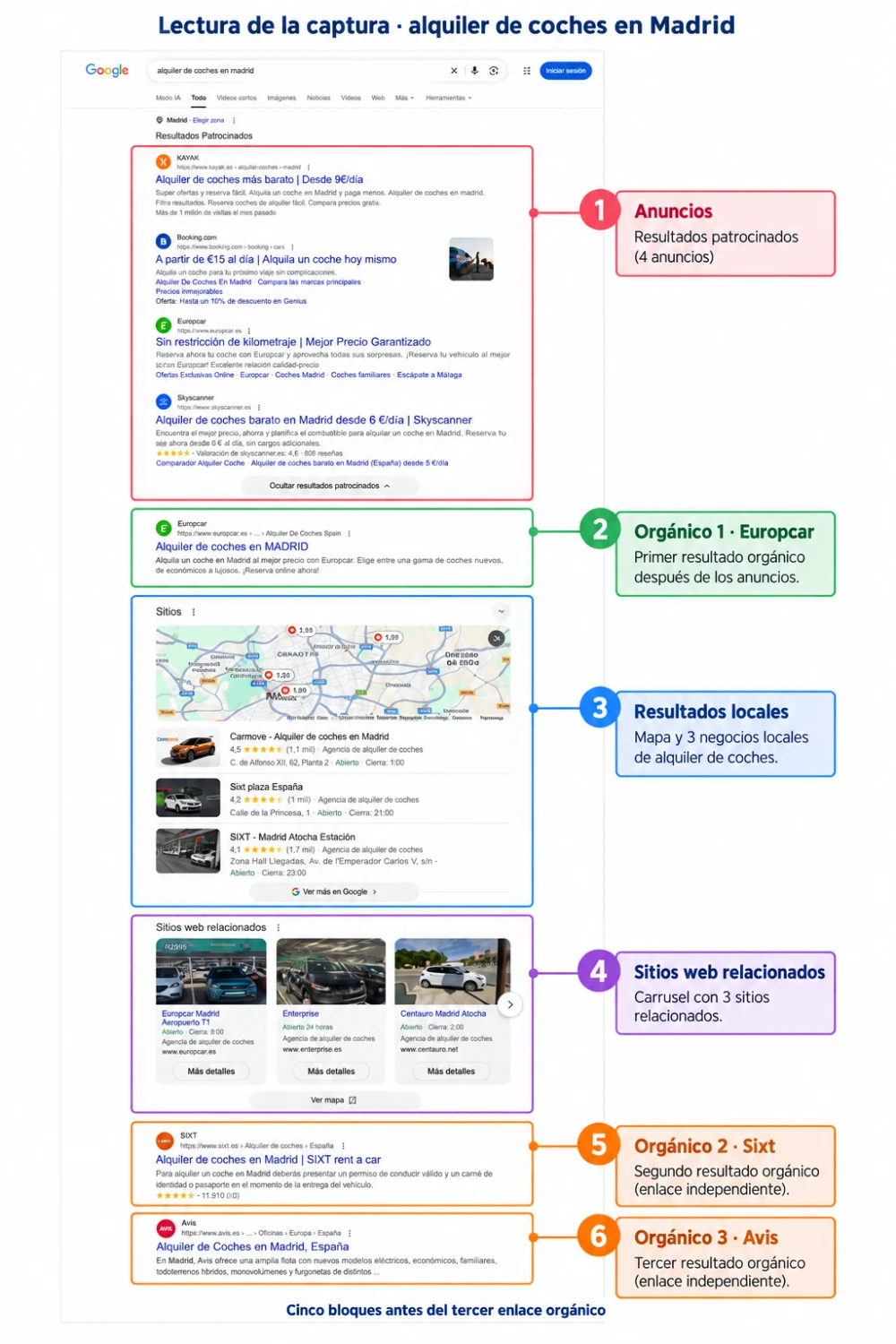The width and height of the screenshot is (896, 1344).
Task: Open the three-dot menu next to Sitios
Action: tap(194, 612)
